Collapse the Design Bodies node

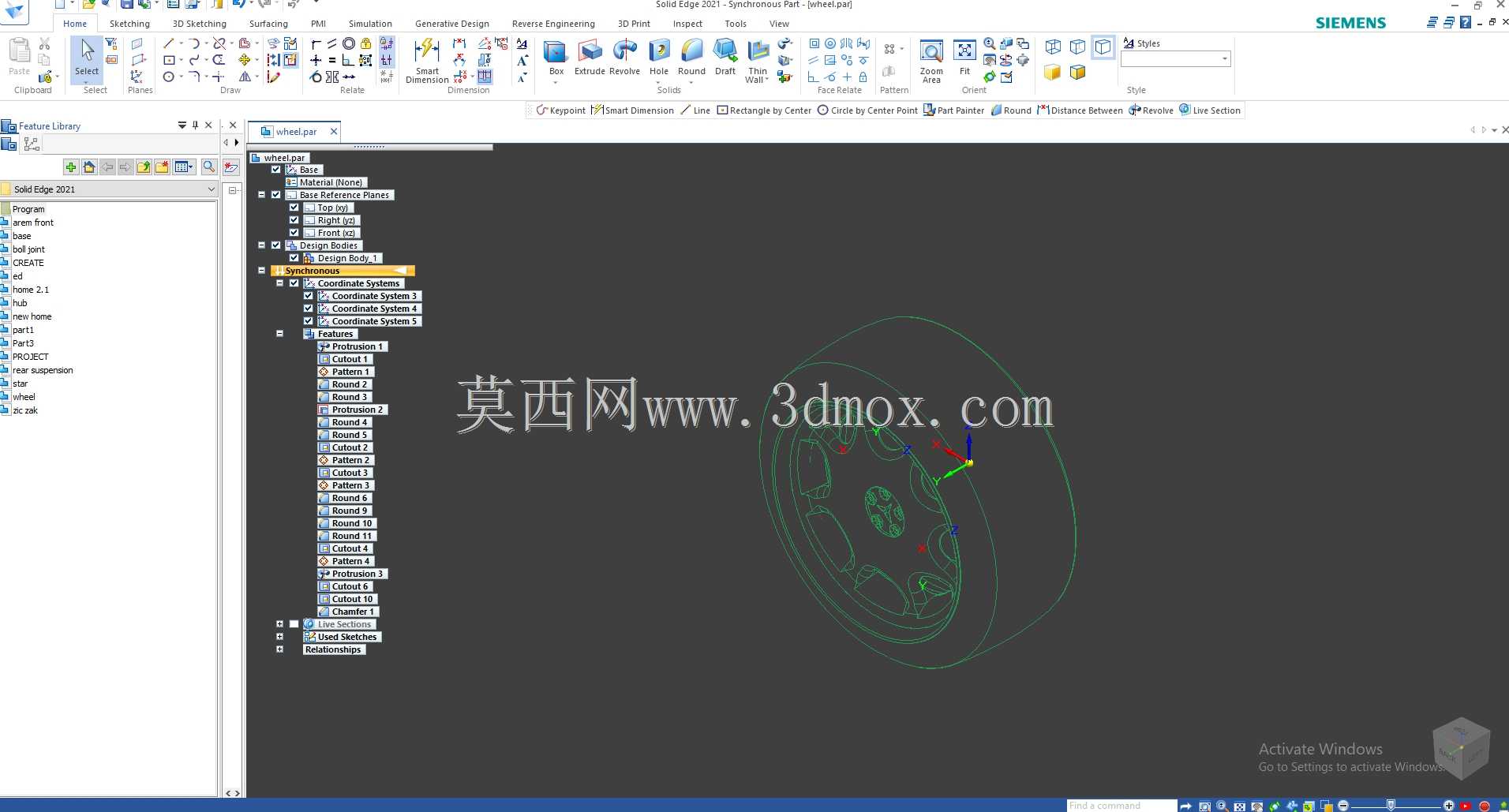click(x=261, y=245)
